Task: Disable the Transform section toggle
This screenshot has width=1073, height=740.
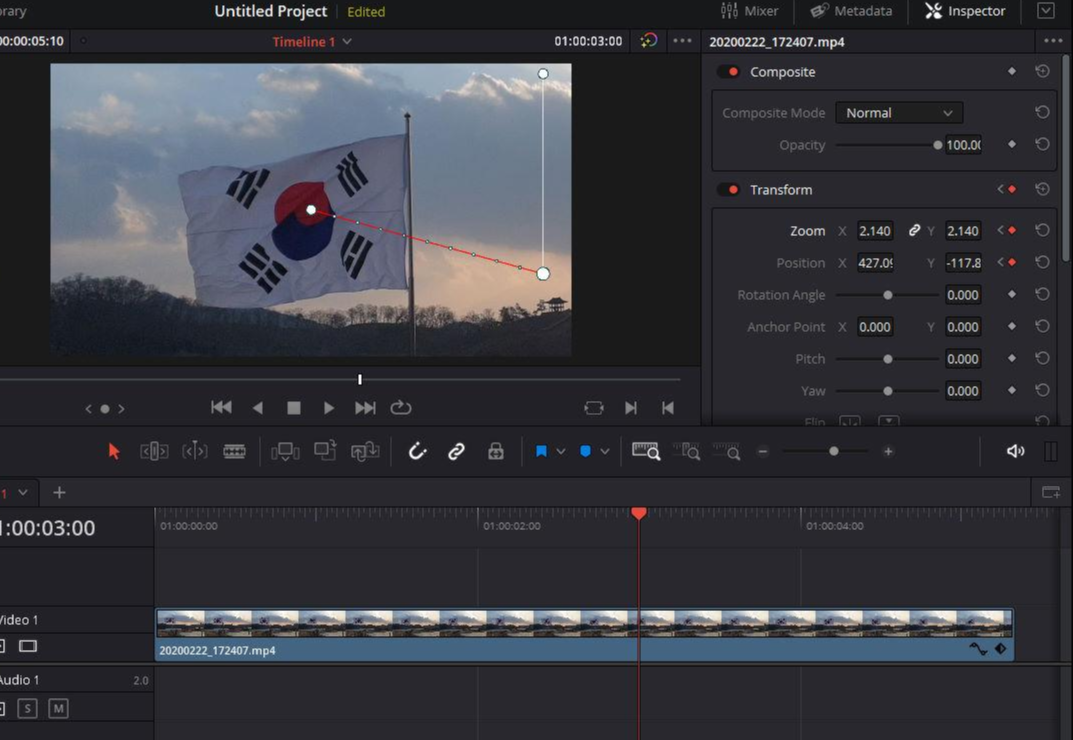Action: (x=728, y=190)
